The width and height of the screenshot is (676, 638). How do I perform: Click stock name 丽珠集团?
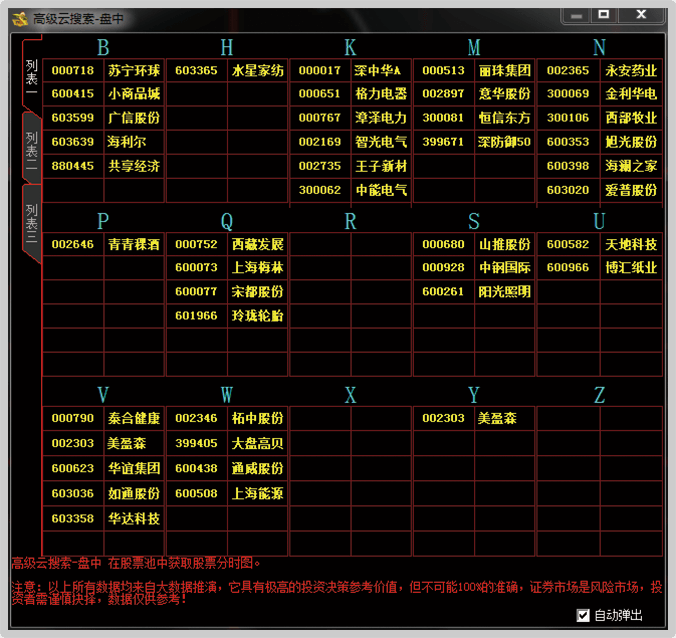(x=504, y=70)
